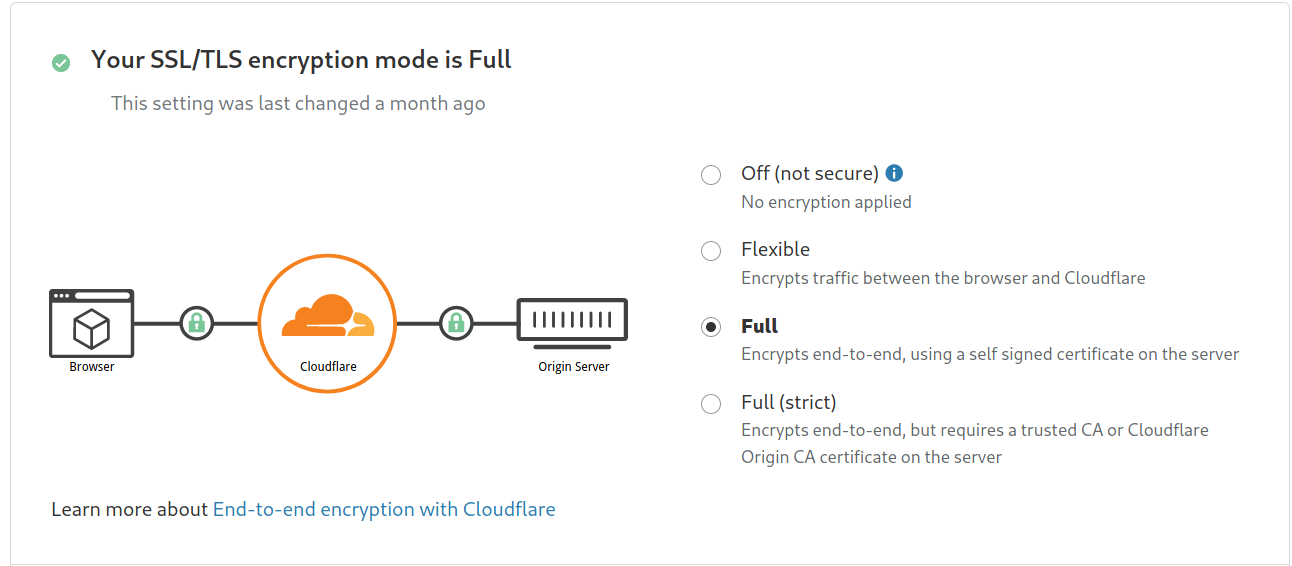
Task: Click the Full (strict) option label
Action: point(788,402)
